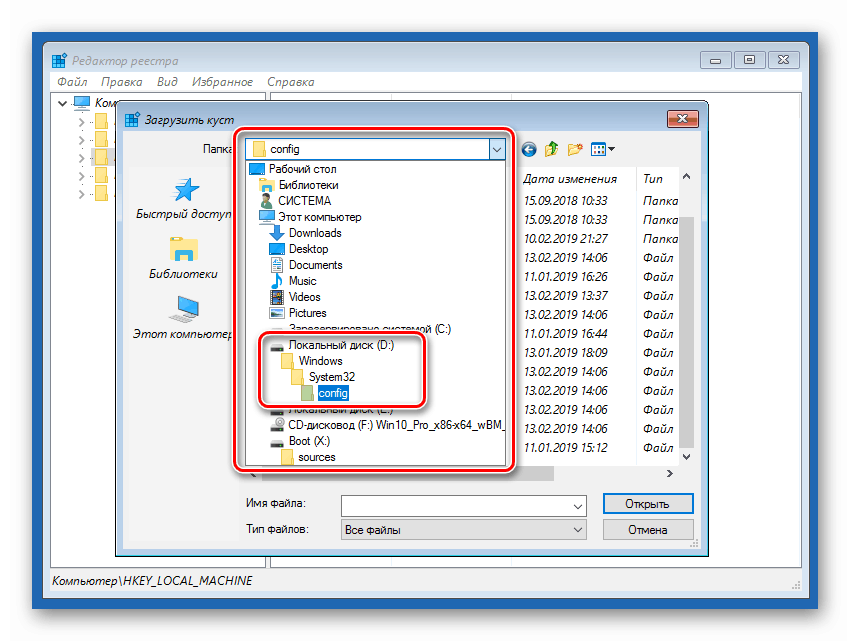Screen dimensions: 850x641
Task: Select Библиотеки in the dropdown list
Action: (x=308, y=185)
